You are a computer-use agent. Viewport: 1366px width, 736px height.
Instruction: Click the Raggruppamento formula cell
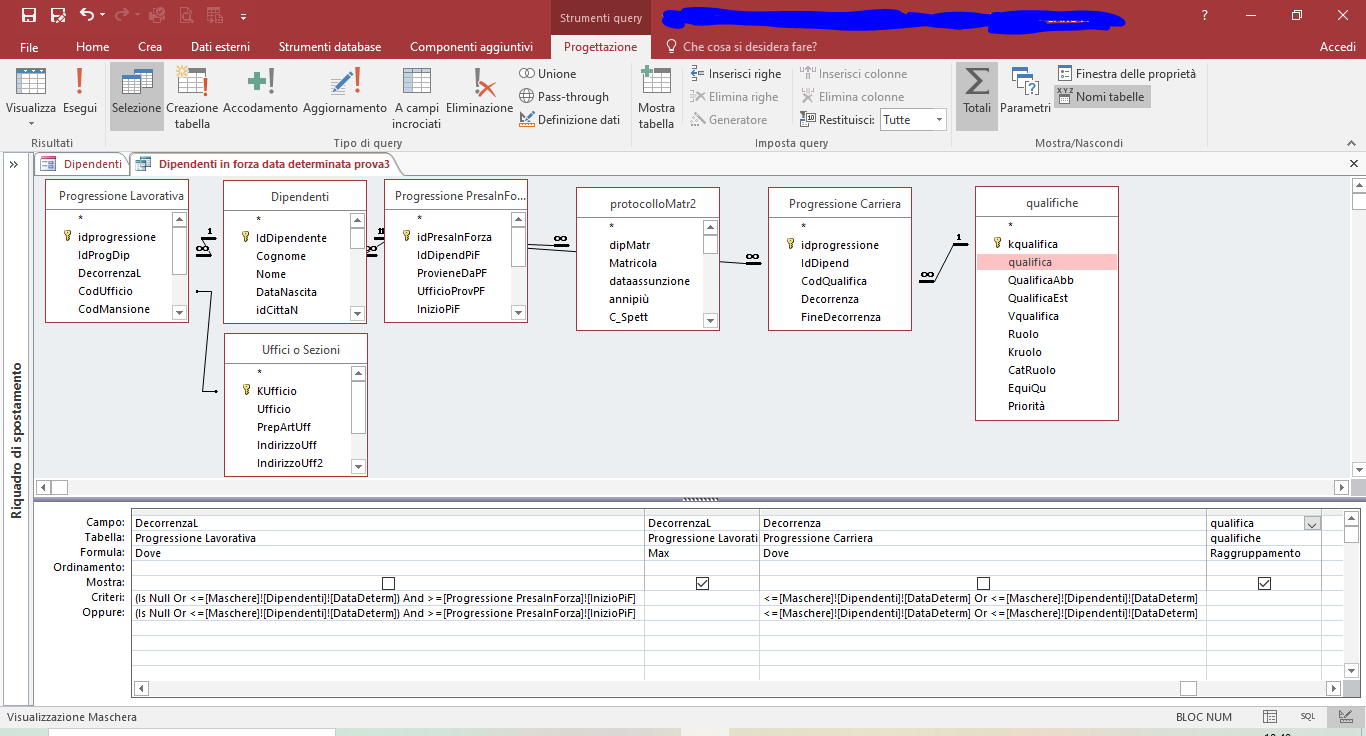(1264, 553)
